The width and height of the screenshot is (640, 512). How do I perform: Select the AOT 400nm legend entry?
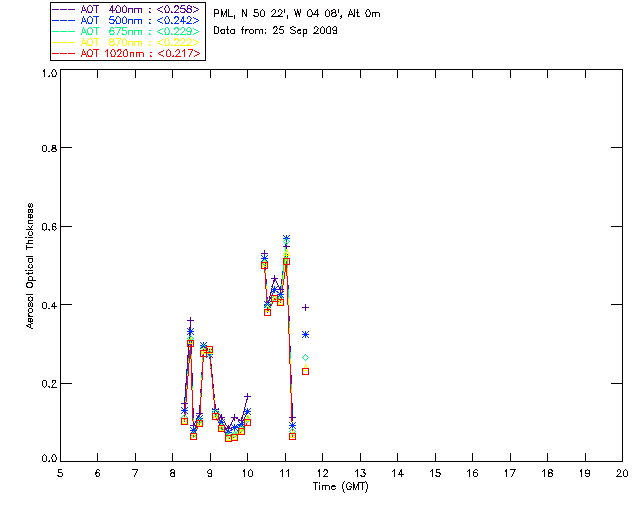click(127, 9)
